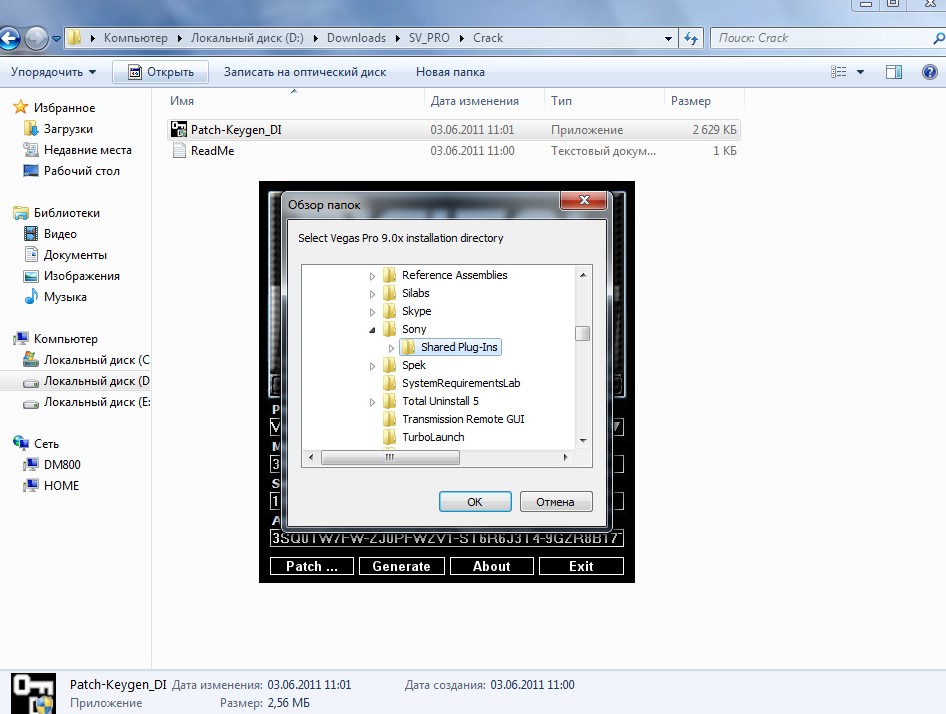Screen dimensions: 946x714
Task: Expand the Total Uninstall 5 folder
Action: (x=372, y=402)
